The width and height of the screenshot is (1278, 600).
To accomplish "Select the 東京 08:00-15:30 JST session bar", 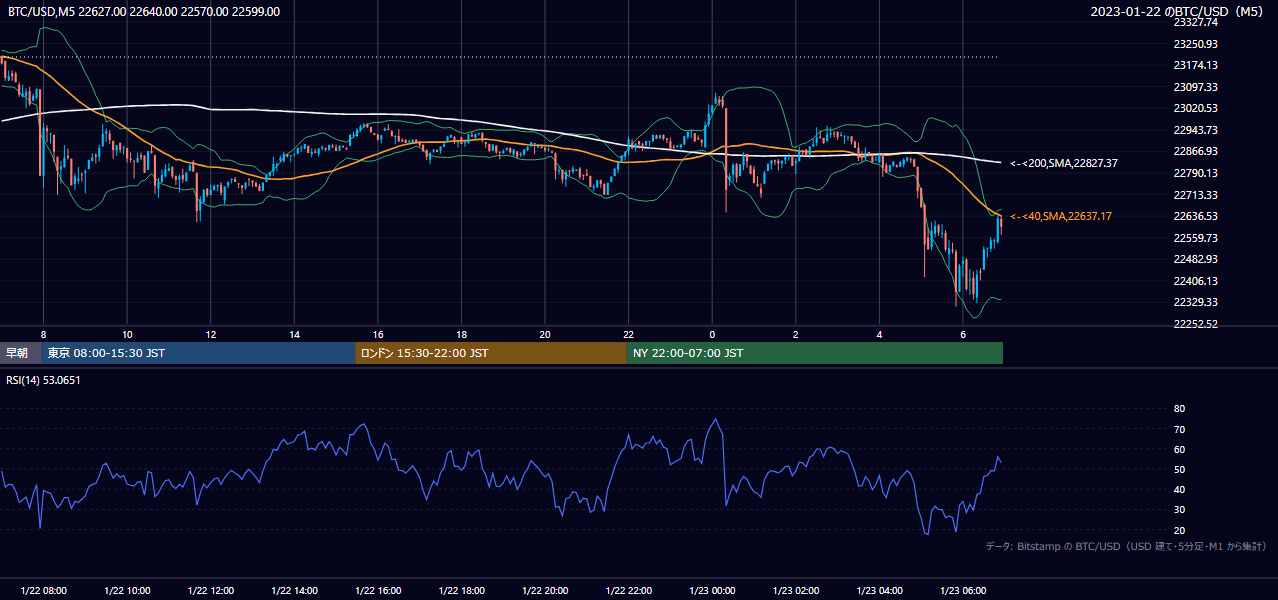I will [198, 353].
